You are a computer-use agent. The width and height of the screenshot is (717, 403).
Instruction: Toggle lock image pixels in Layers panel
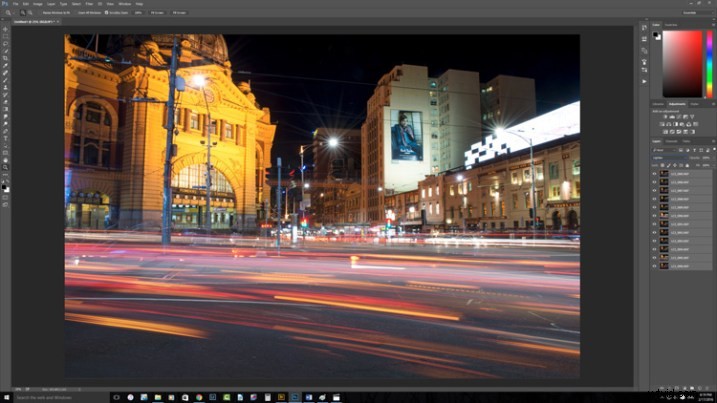[x=669, y=165]
